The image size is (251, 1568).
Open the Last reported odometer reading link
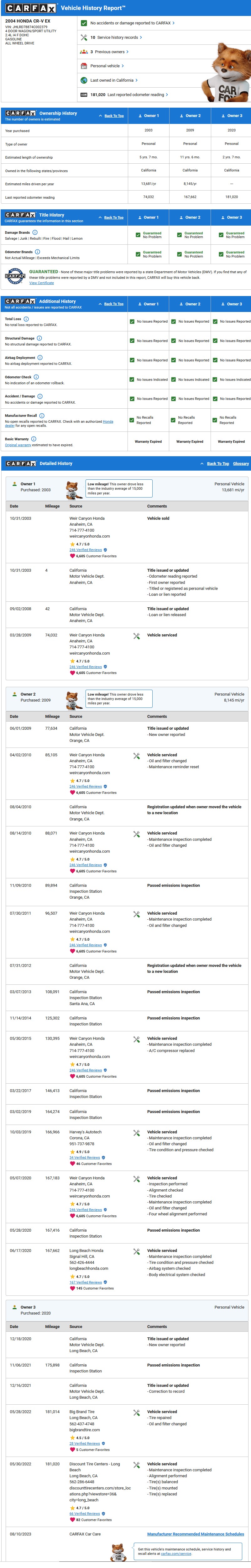coord(129,94)
